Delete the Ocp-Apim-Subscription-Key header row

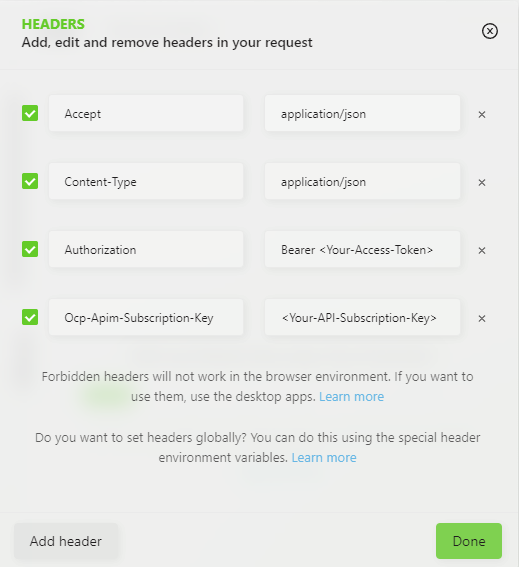pyautogui.click(x=482, y=319)
